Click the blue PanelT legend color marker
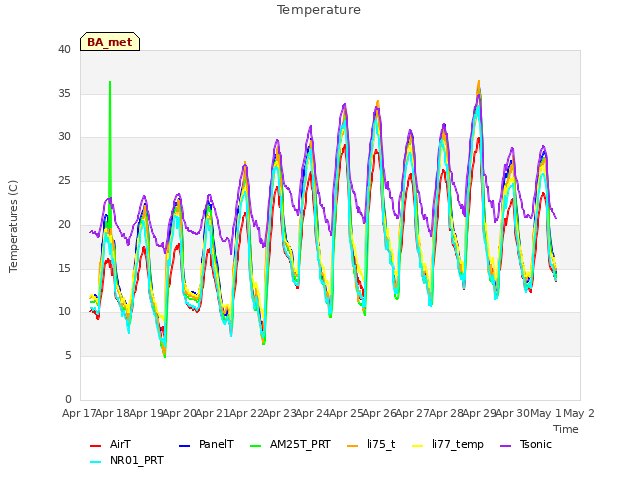Image resolution: width=640 pixels, height=480 pixels. (x=184, y=446)
